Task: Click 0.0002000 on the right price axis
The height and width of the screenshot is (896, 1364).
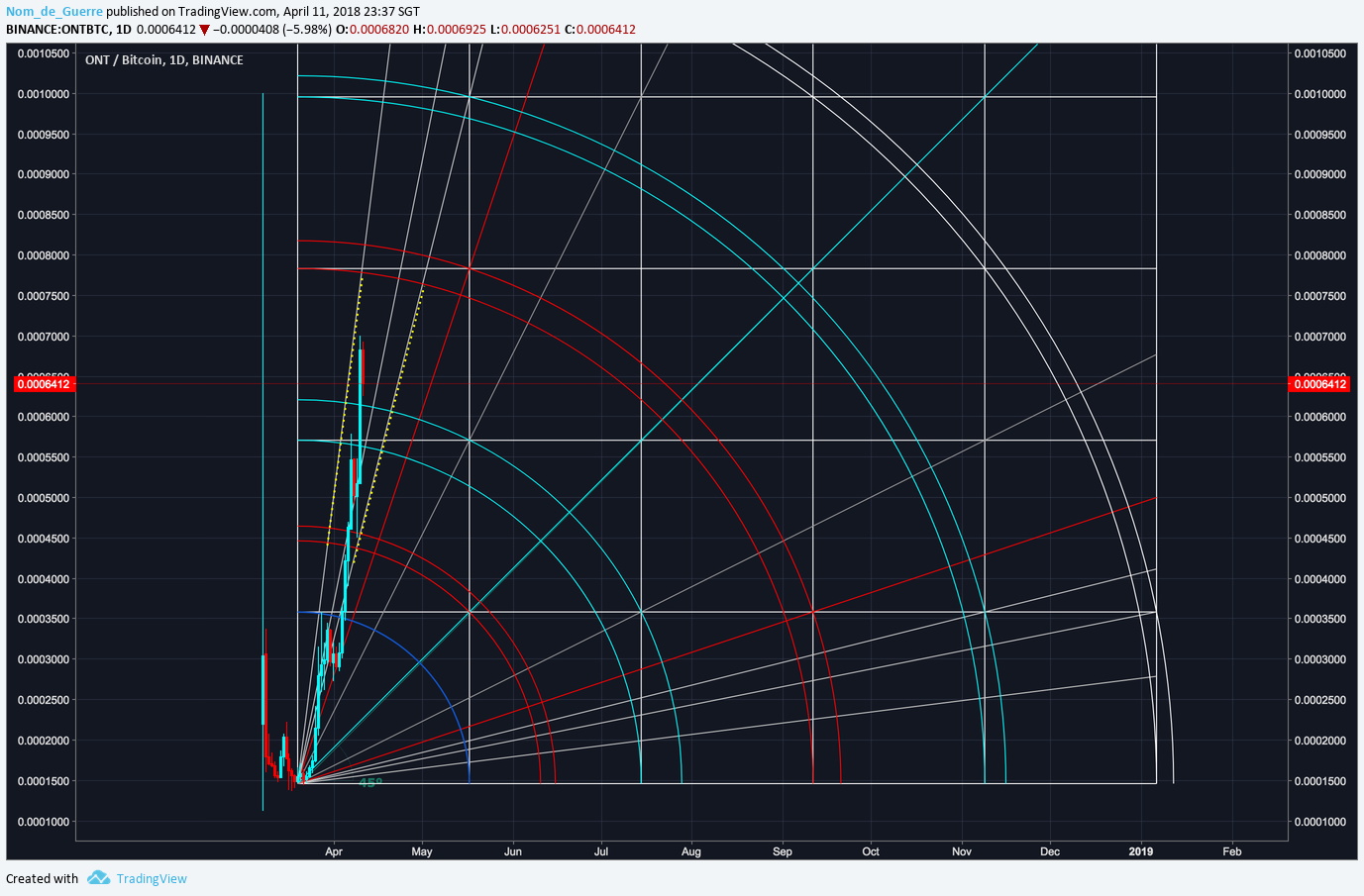Action: 1320,741
